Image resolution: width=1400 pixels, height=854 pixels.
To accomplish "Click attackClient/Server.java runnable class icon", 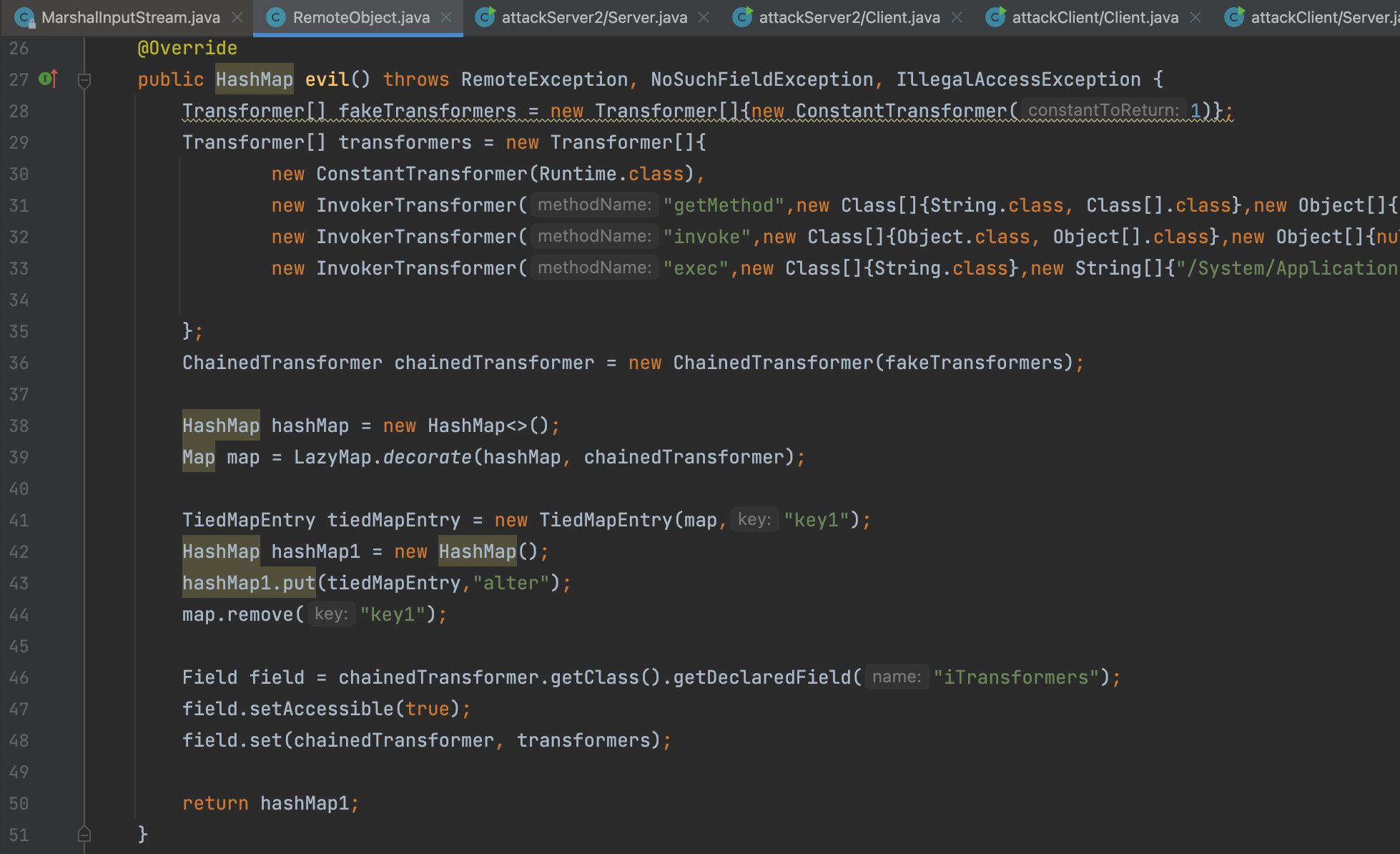I will [1235, 17].
